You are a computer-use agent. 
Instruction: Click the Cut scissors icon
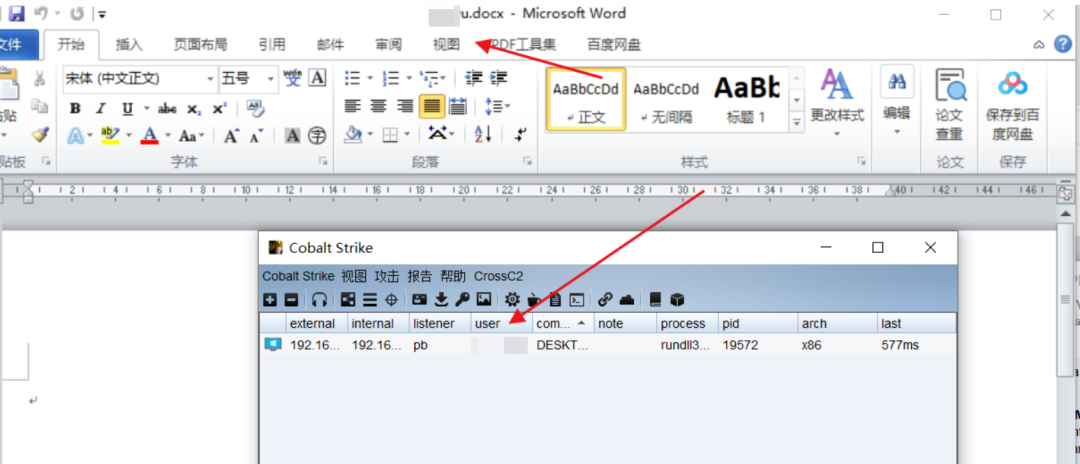click(39, 78)
